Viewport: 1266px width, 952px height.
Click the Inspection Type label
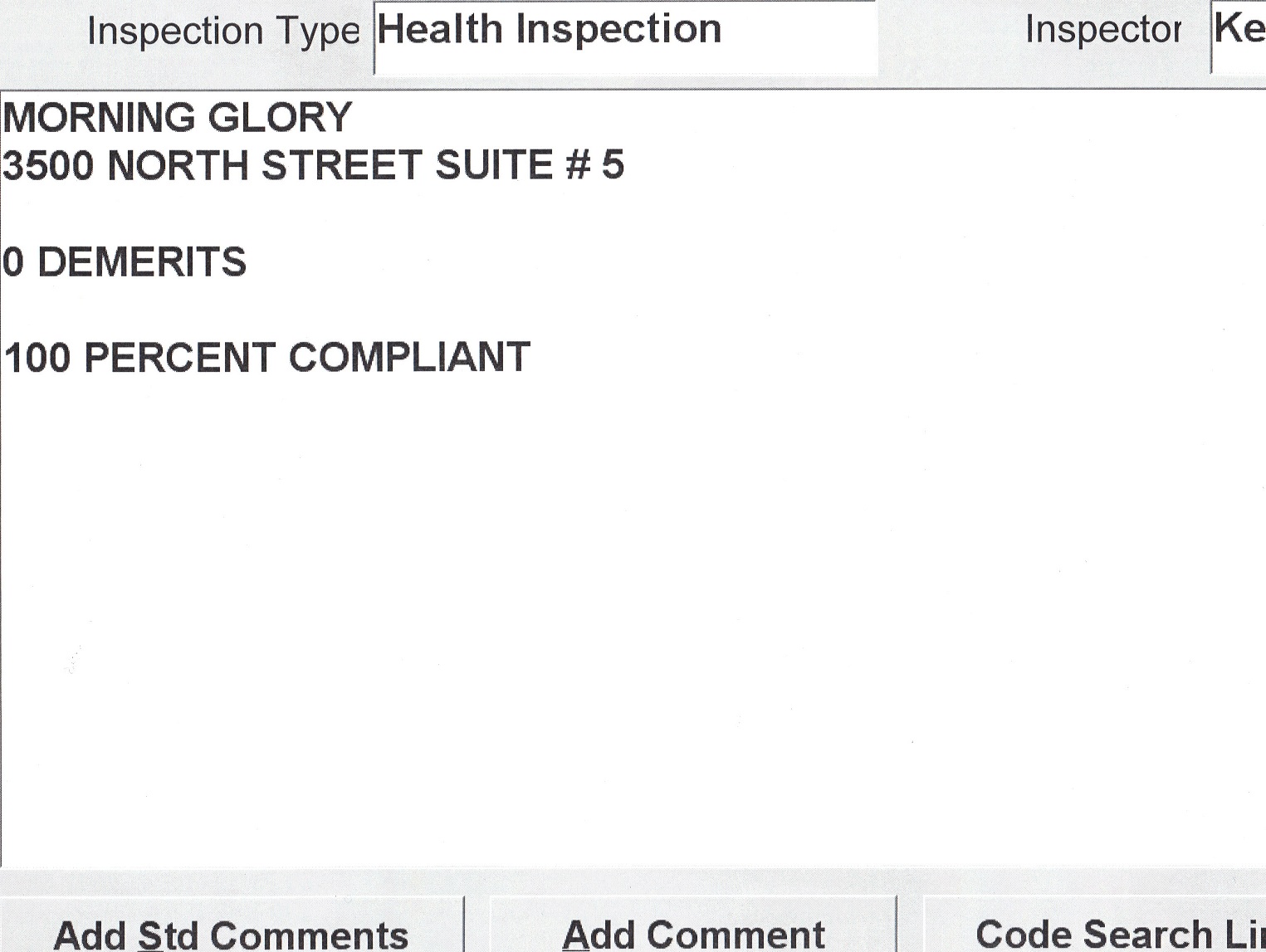(x=222, y=32)
